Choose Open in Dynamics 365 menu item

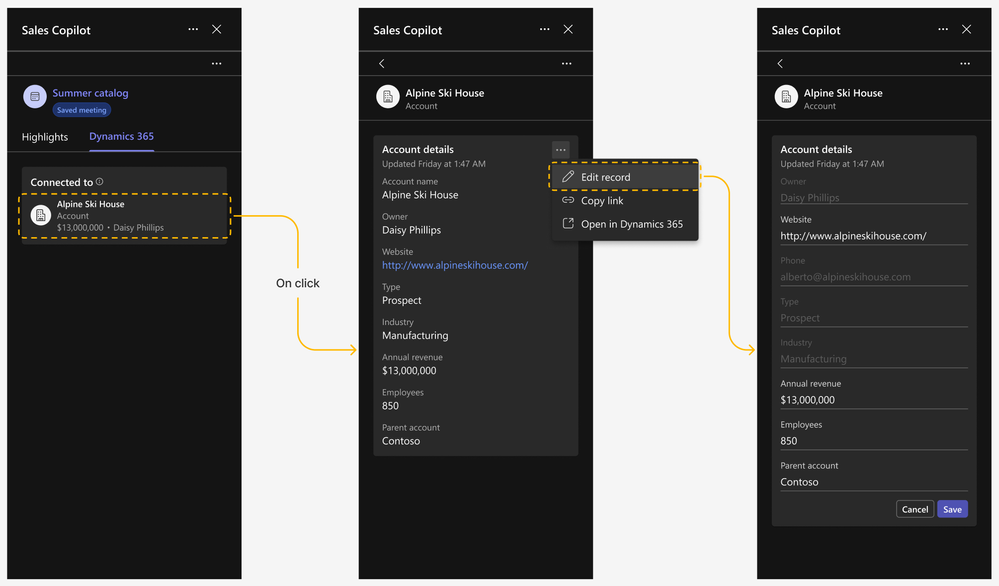tap(624, 224)
